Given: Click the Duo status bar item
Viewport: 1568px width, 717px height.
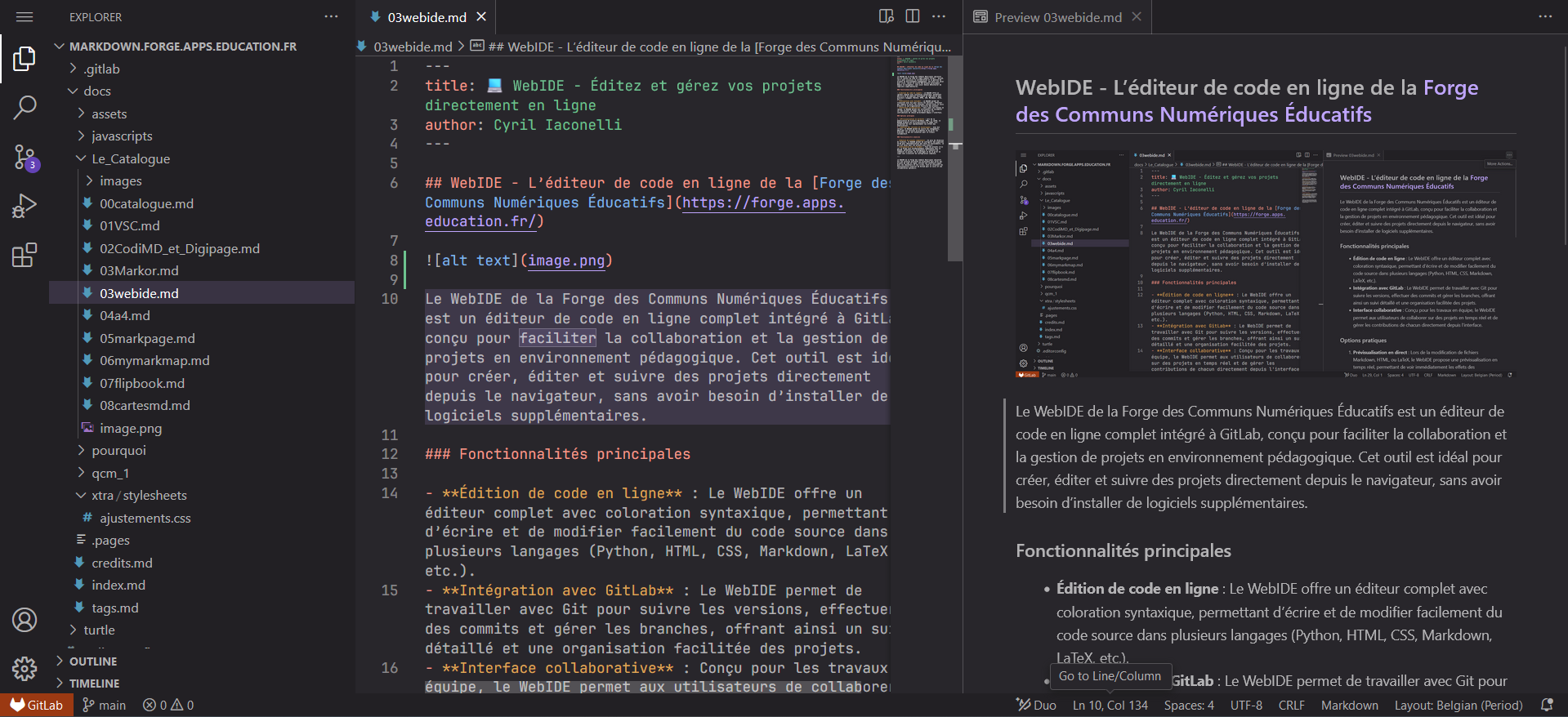Looking at the screenshot, I should point(1036,705).
